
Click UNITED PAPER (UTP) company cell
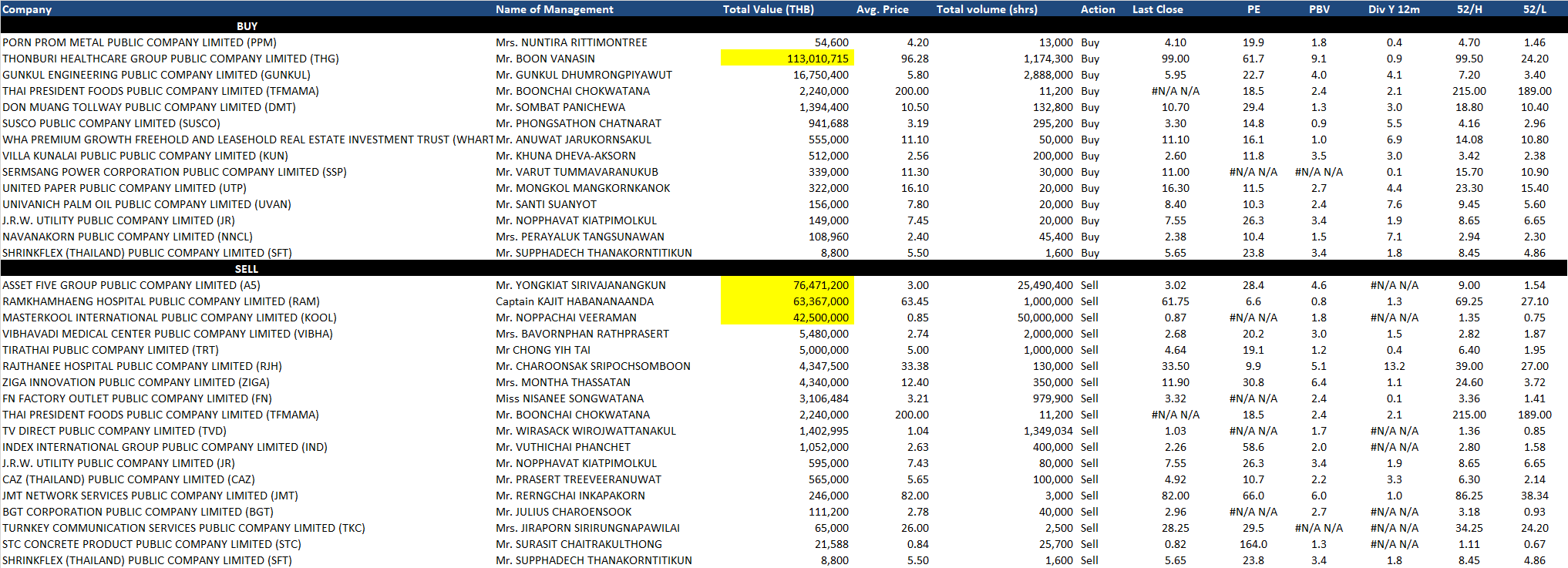click(124, 188)
